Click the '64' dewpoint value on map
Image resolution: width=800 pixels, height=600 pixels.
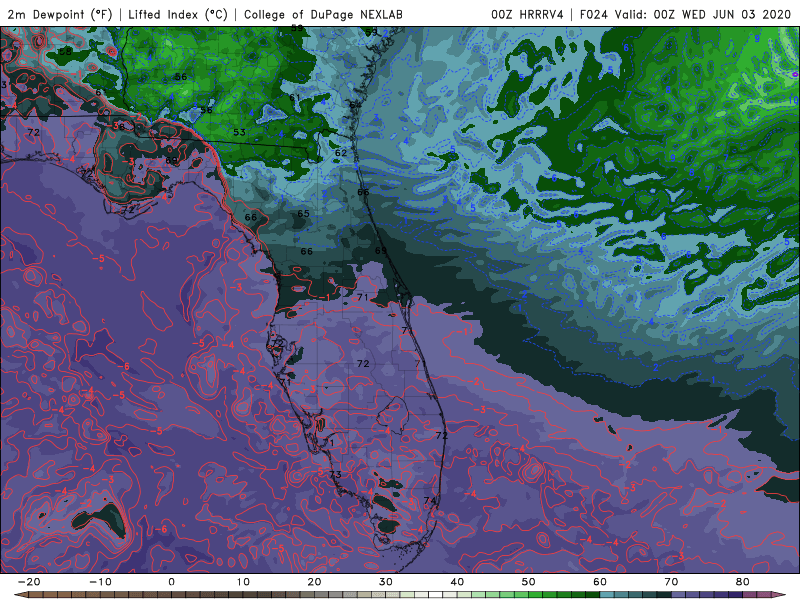click(355, 105)
